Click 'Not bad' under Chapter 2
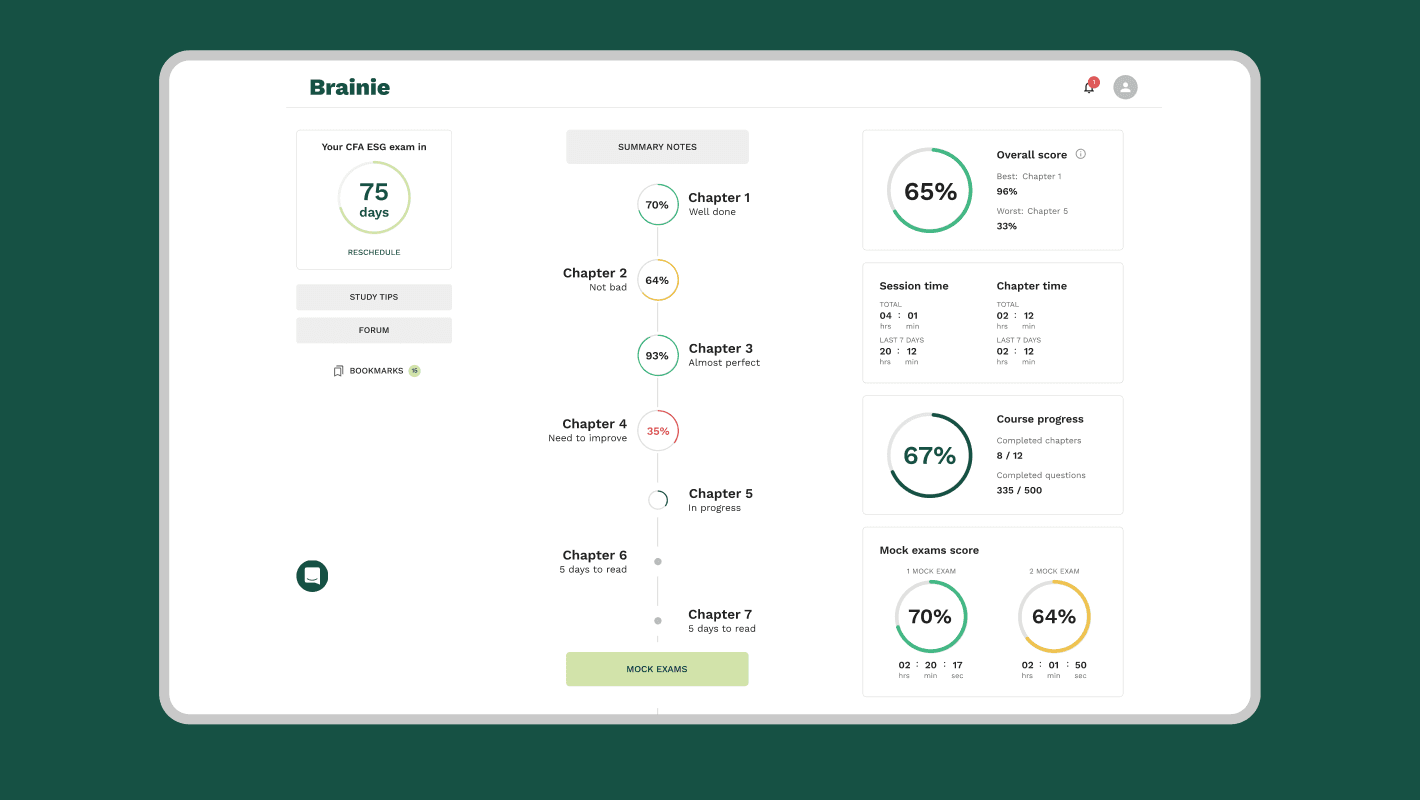 point(608,287)
